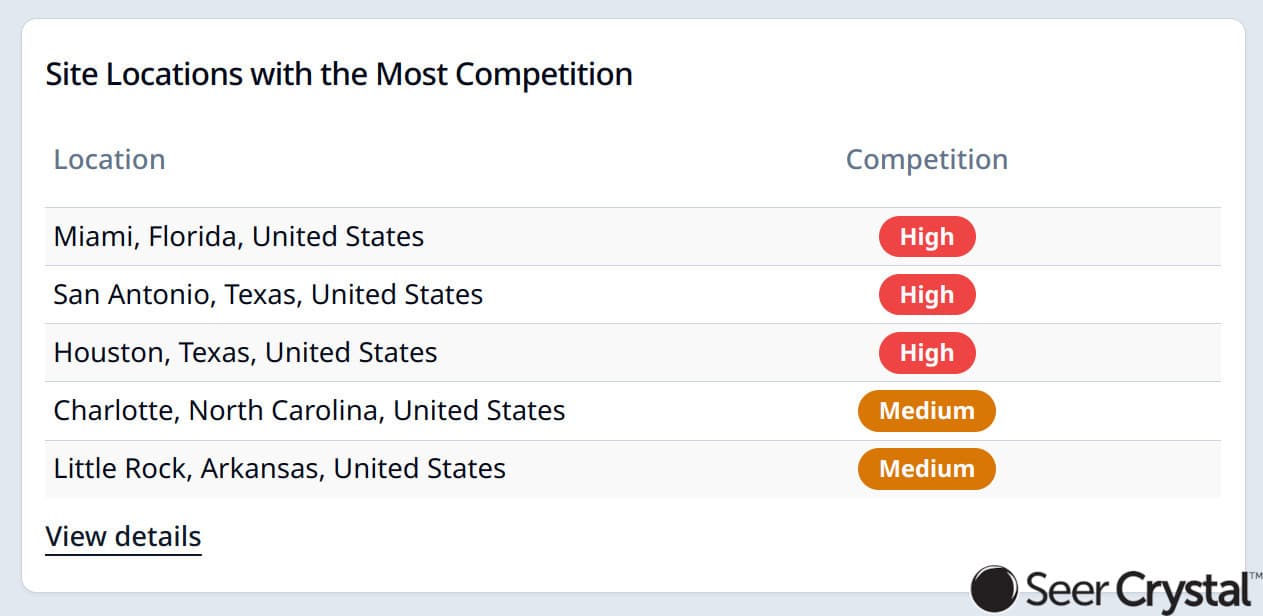The height and width of the screenshot is (616, 1263).
Task: Click the High badge for San Antonio
Action: 927,295
